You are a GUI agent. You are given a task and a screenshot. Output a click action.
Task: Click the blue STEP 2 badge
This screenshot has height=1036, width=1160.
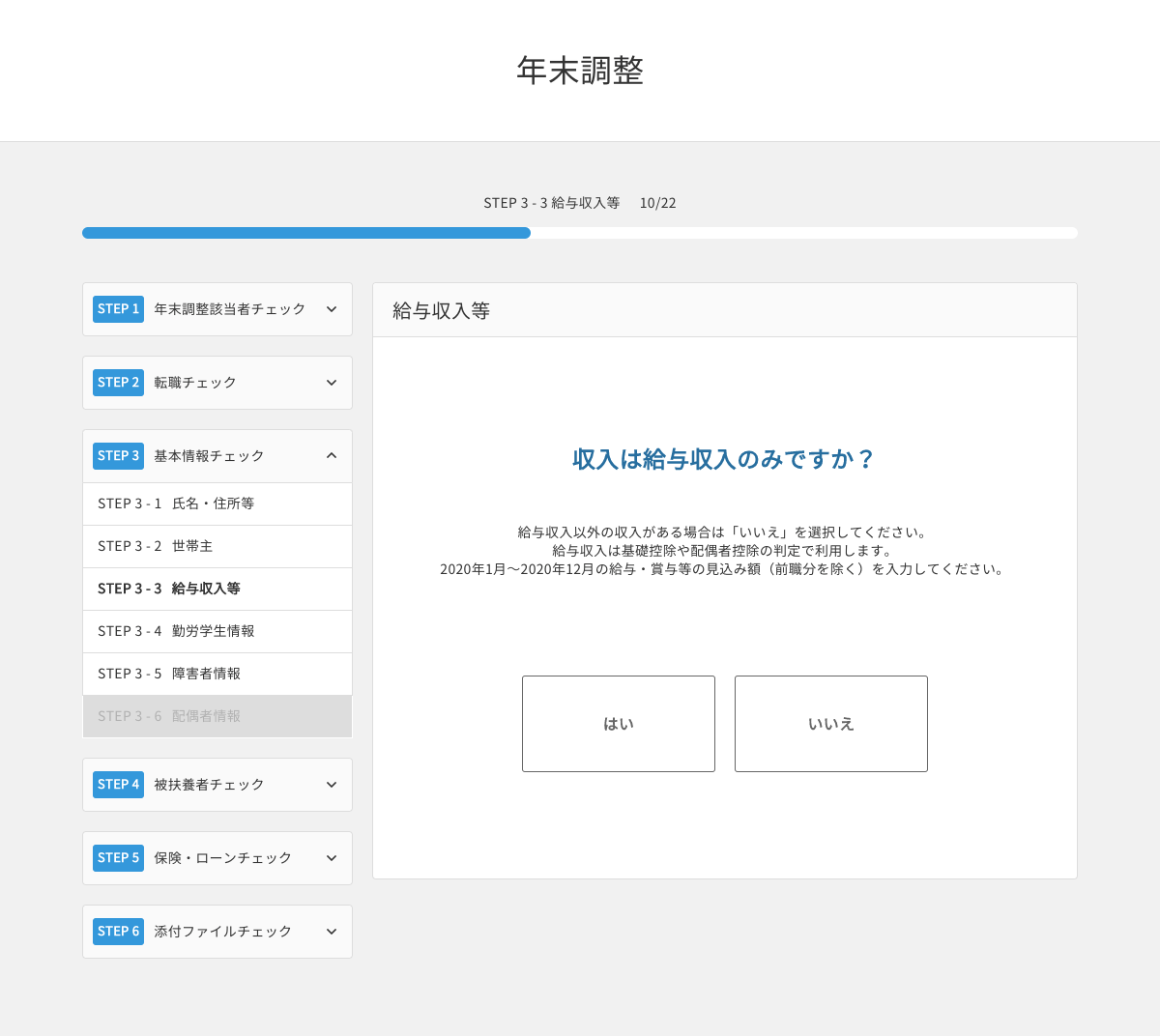118,383
